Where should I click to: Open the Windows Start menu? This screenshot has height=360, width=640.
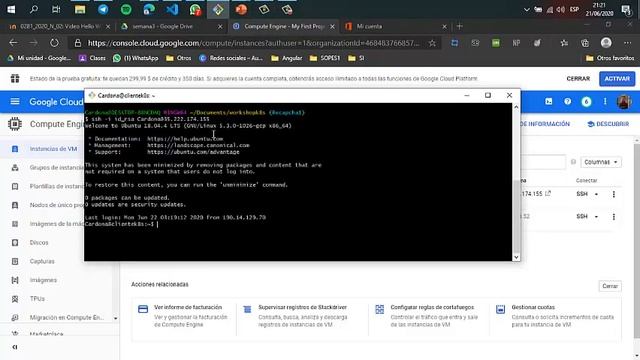(x=11, y=9)
